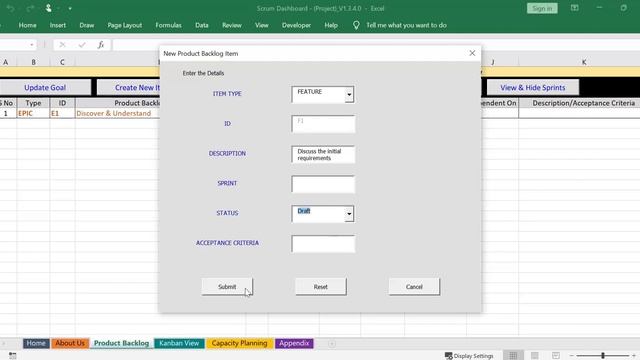Image resolution: width=640 pixels, height=360 pixels.
Task: Click the Redo arrow in title bar
Action: click(30, 8)
